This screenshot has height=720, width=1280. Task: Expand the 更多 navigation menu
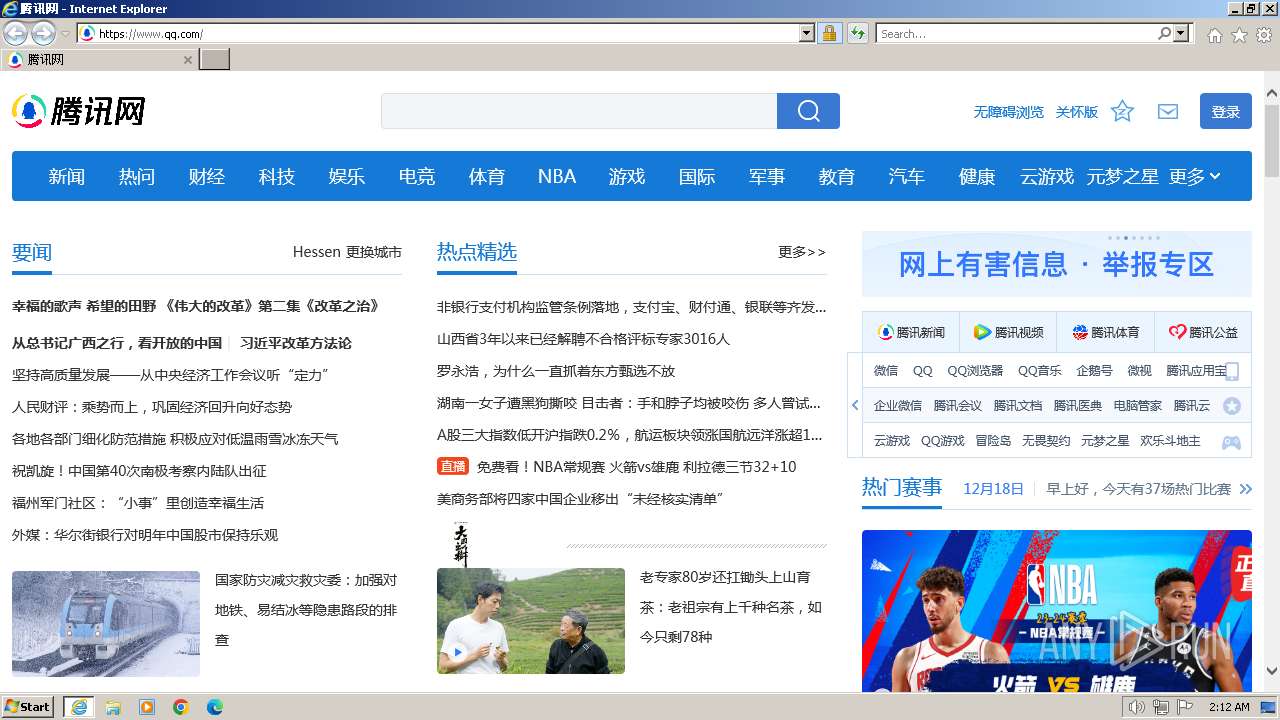coord(1194,176)
